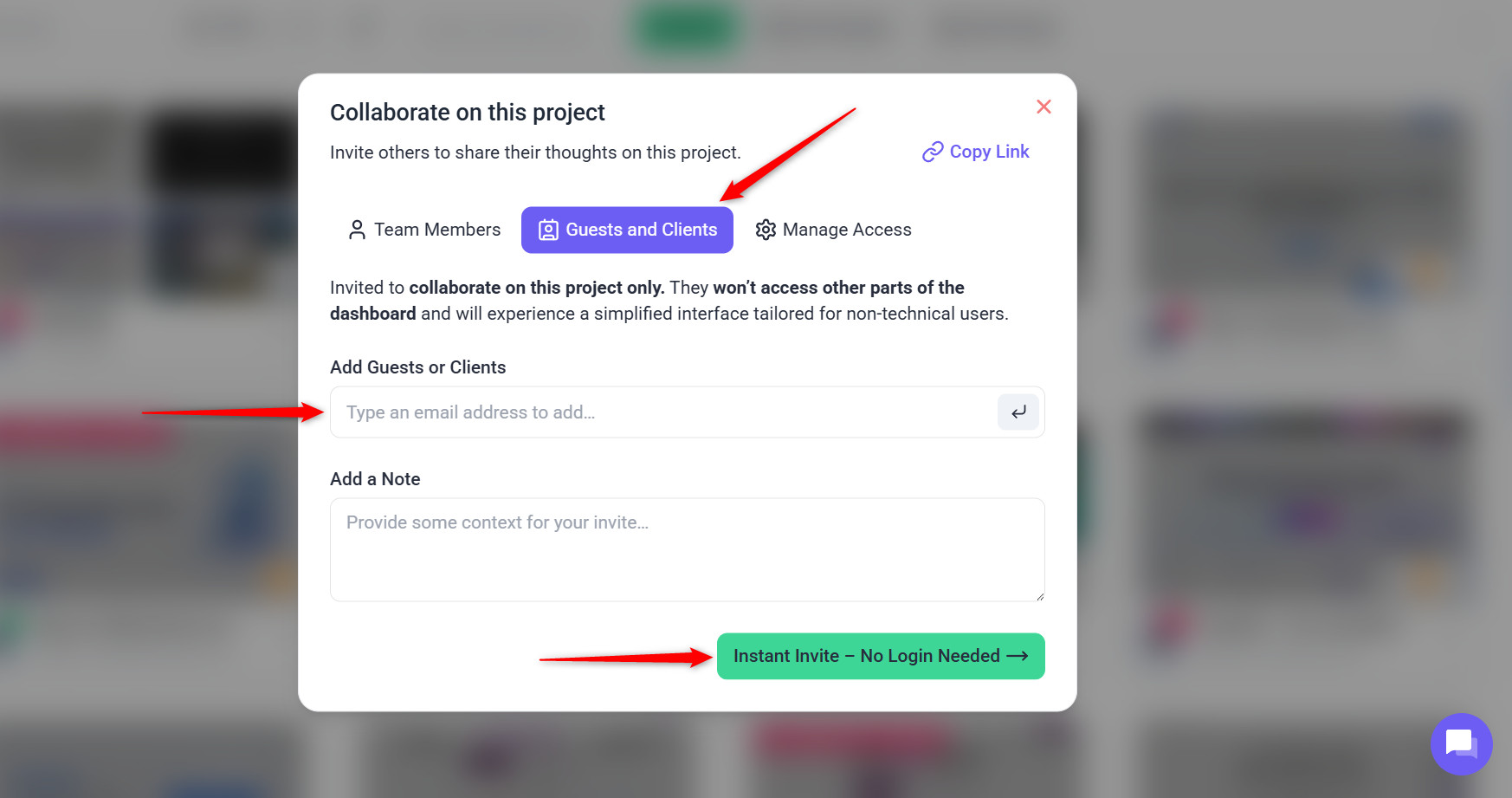This screenshot has width=1512, height=798.
Task: Click into the Add a Note text area
Action: 687,549
